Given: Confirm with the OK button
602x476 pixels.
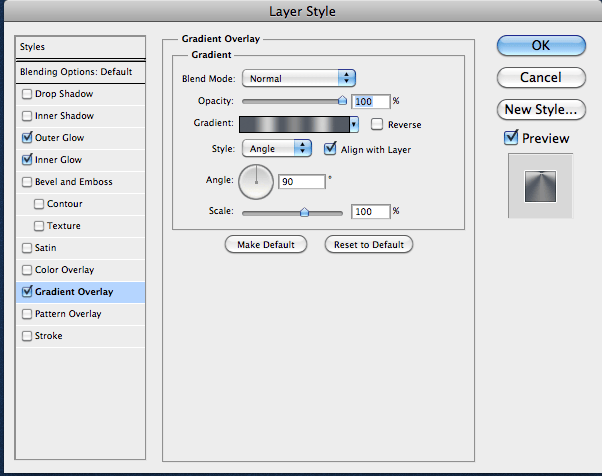Looking at the screenshot, I should click(541, 45).
